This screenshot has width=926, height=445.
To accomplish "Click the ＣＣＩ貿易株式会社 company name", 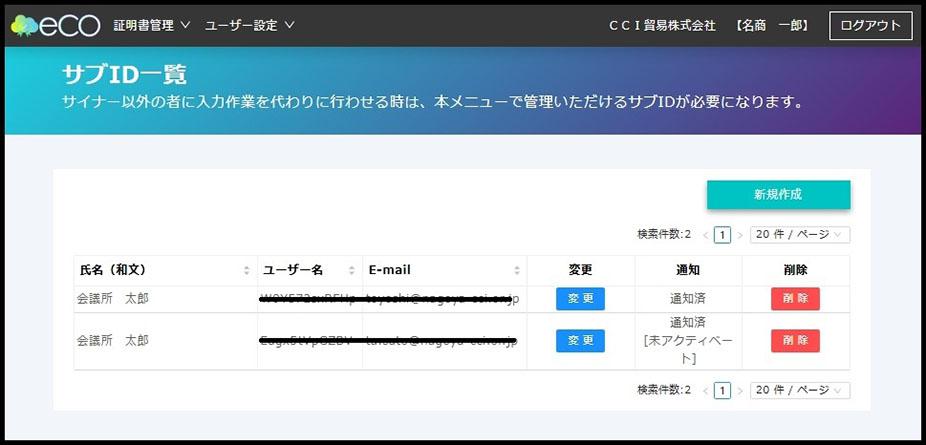I will coord(662,25).
